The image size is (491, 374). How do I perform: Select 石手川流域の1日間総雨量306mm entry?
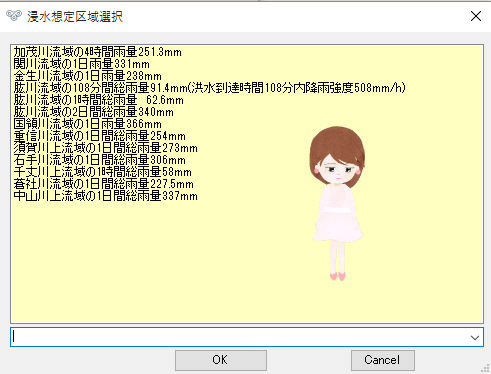pos(99,160)
